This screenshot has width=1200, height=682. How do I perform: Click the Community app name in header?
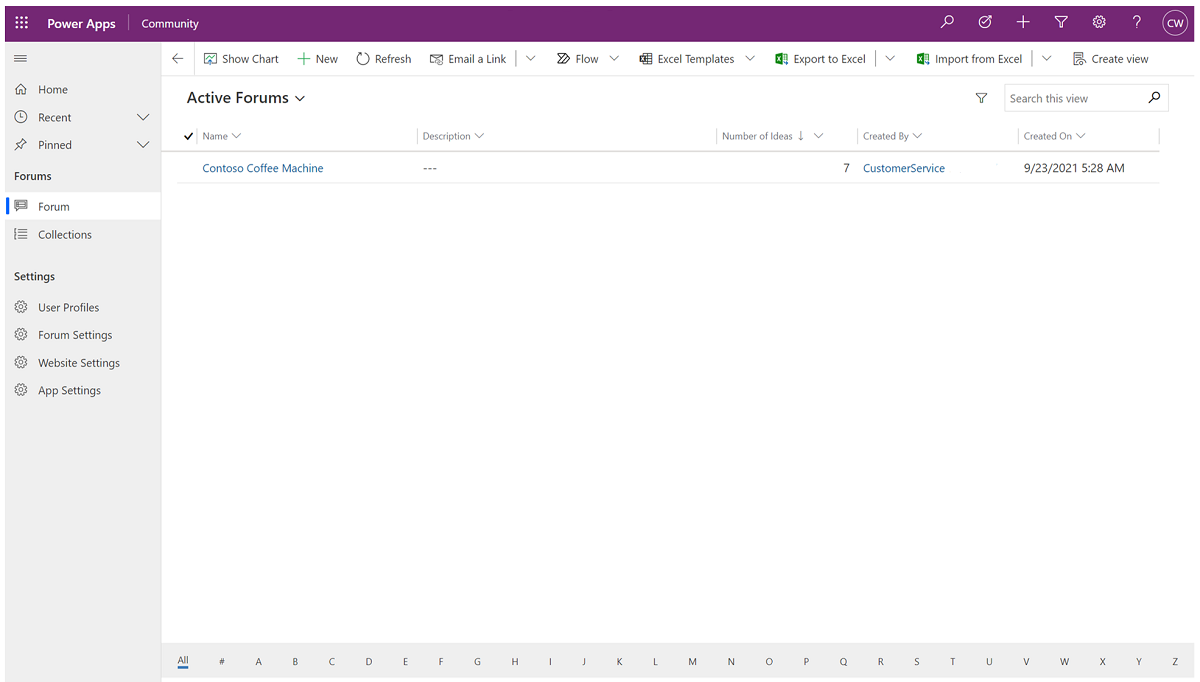tap(170, 23)
